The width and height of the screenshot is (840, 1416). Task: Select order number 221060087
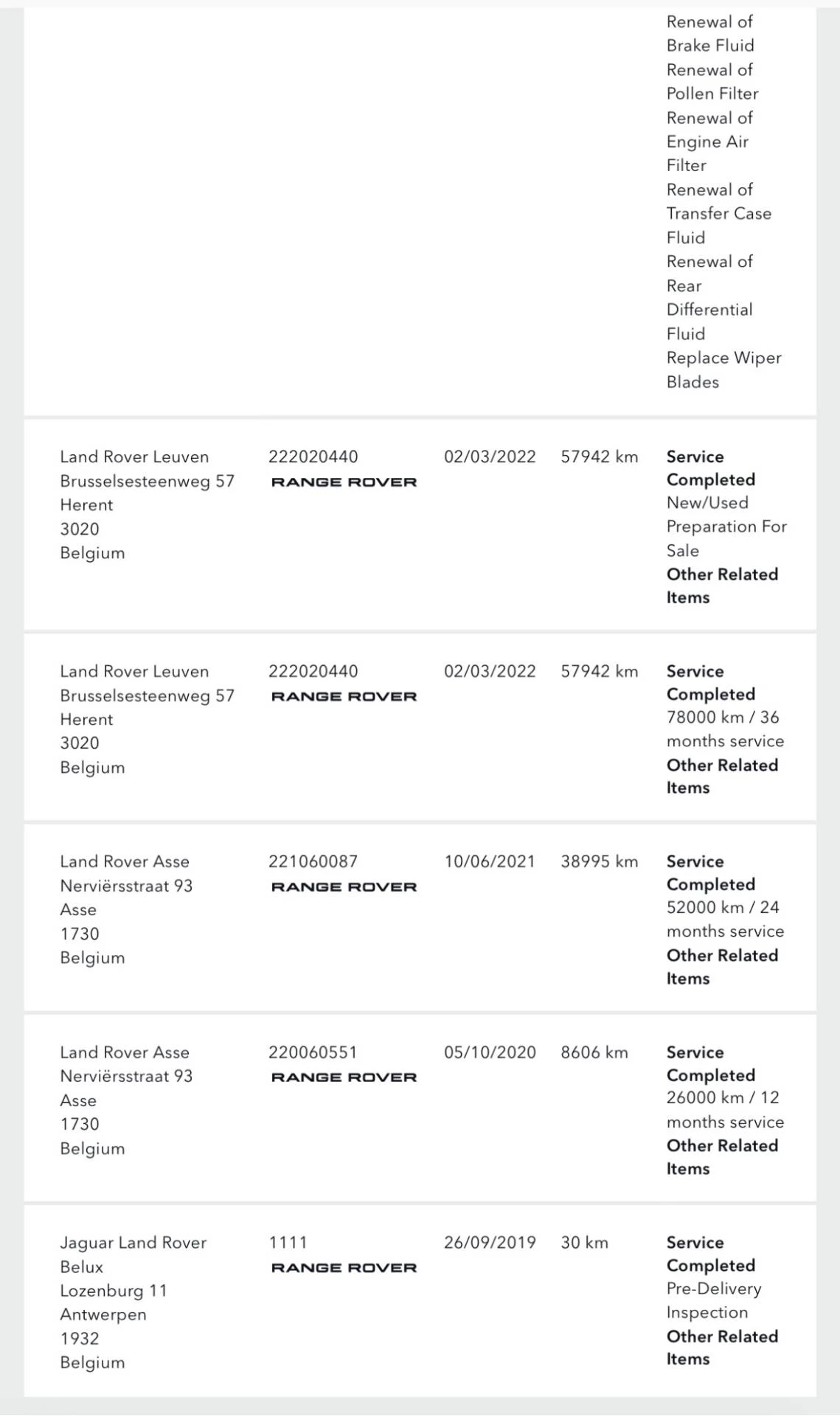coord(313,861)
